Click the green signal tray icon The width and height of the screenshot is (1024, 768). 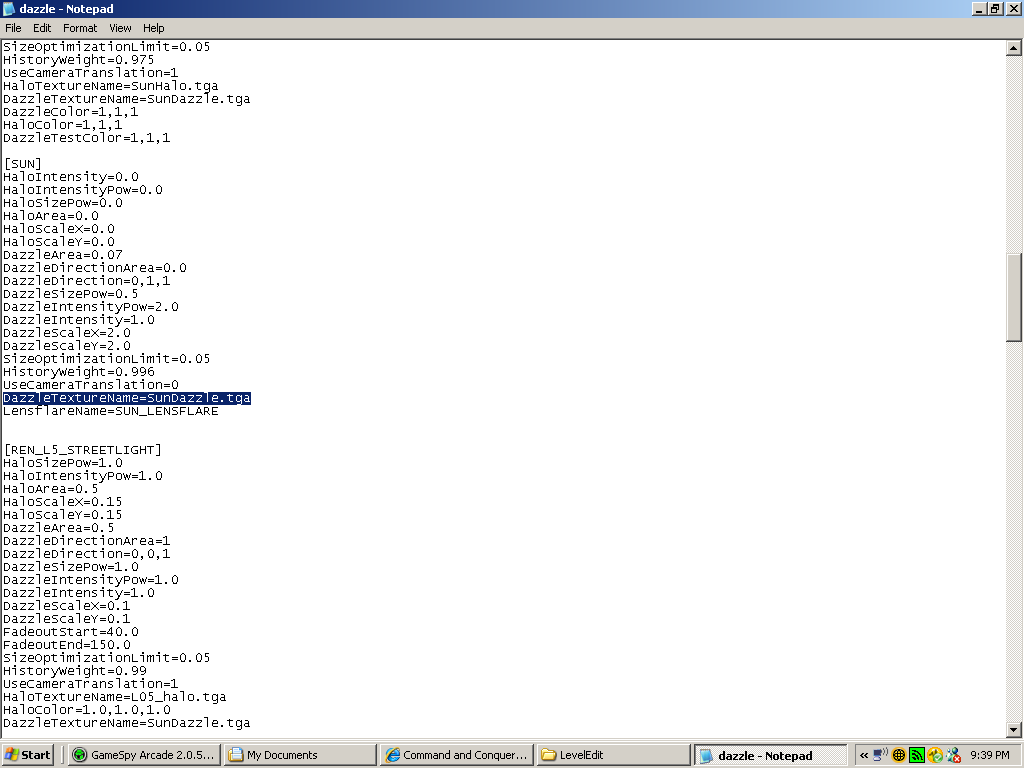click(916, 755)
